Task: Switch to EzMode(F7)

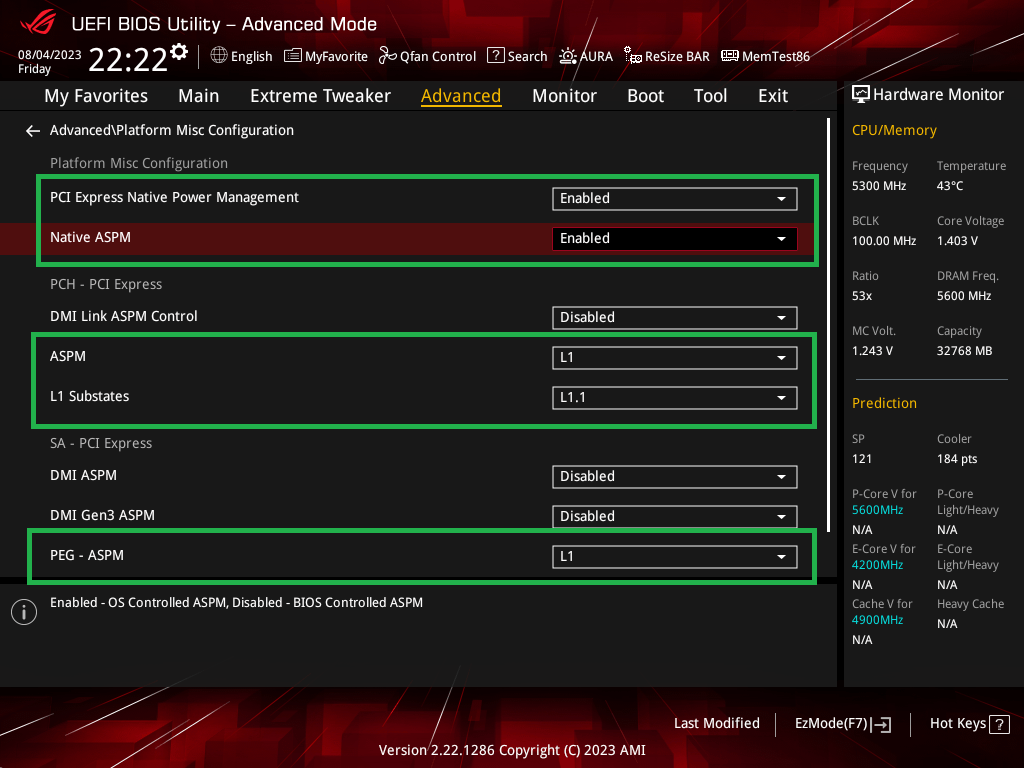Action: tap(842, 724)
